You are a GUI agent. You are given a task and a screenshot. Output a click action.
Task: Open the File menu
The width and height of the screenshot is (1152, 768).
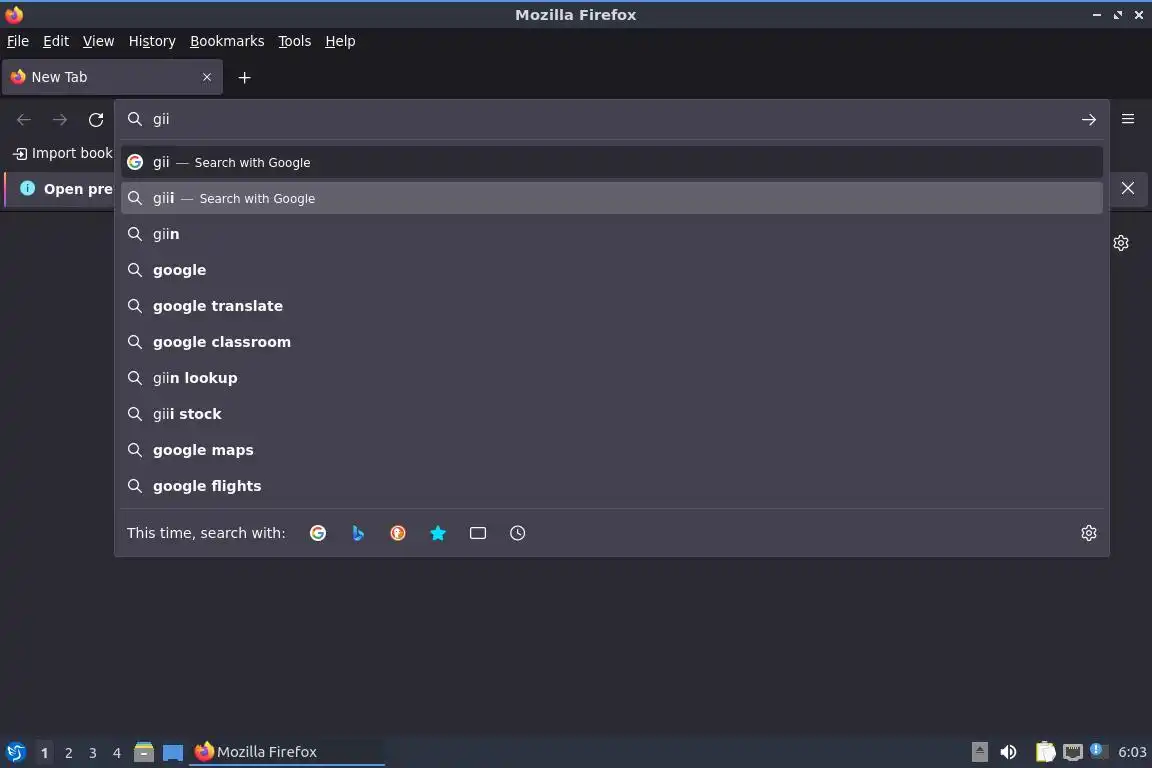18,41
